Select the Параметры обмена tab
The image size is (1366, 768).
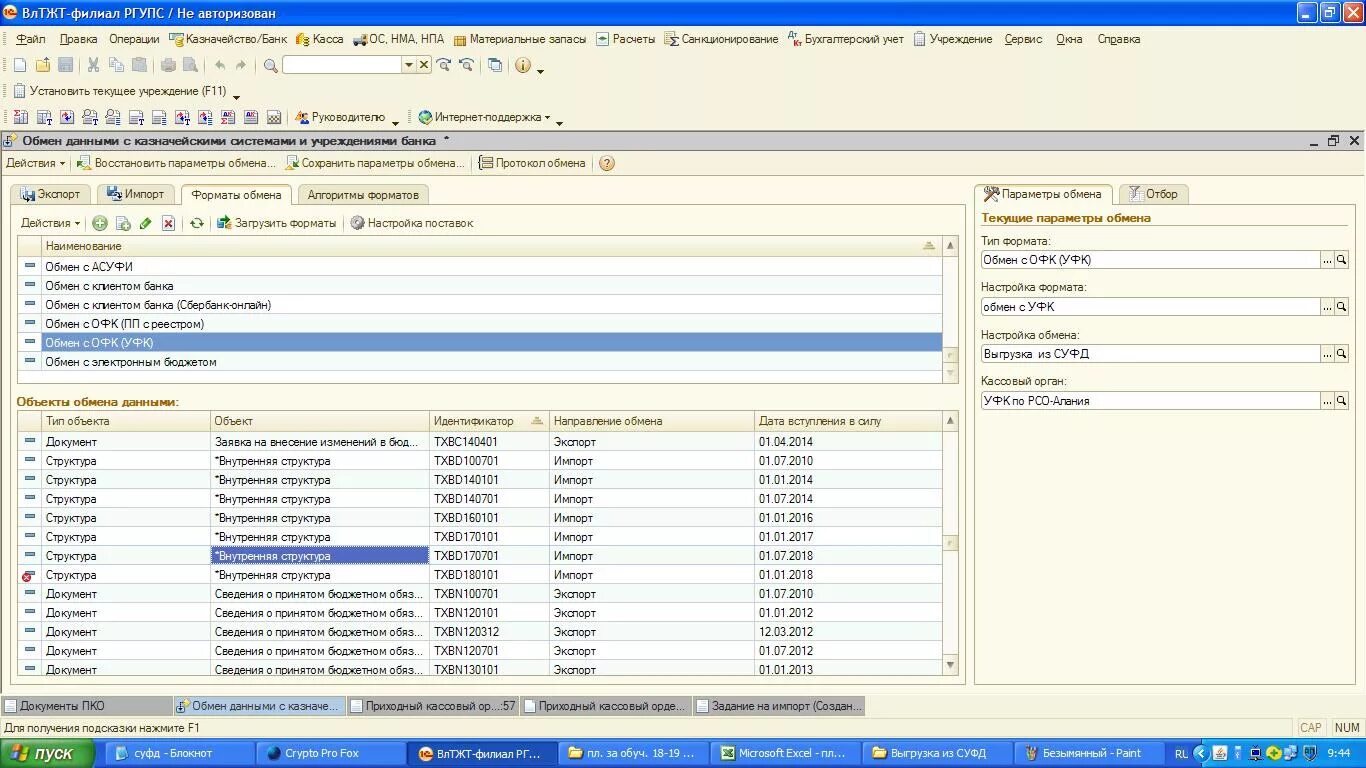(1043, 194)
